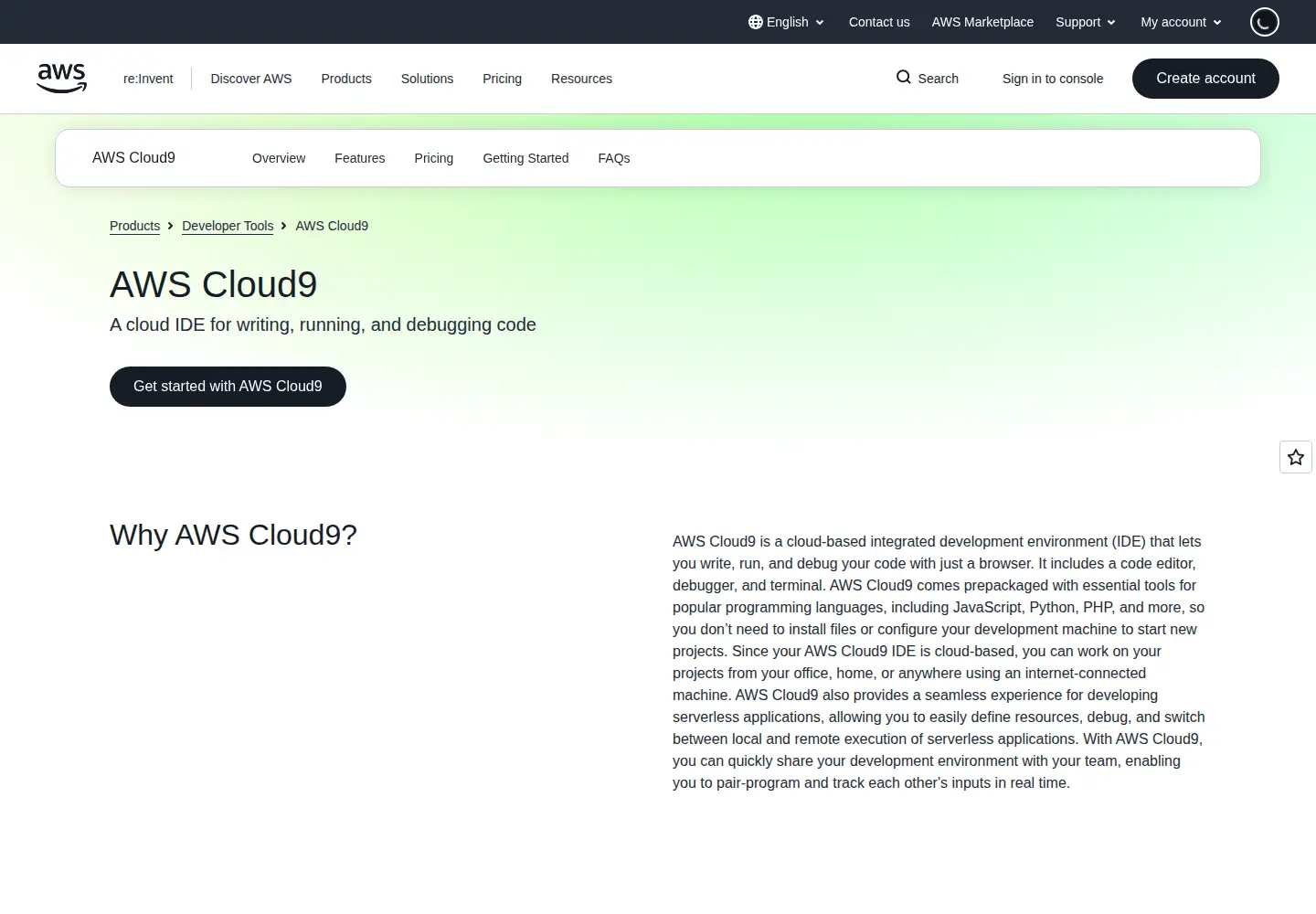Click the globe language icon
Screen dimensions: 1316x914
pos(756,22)
